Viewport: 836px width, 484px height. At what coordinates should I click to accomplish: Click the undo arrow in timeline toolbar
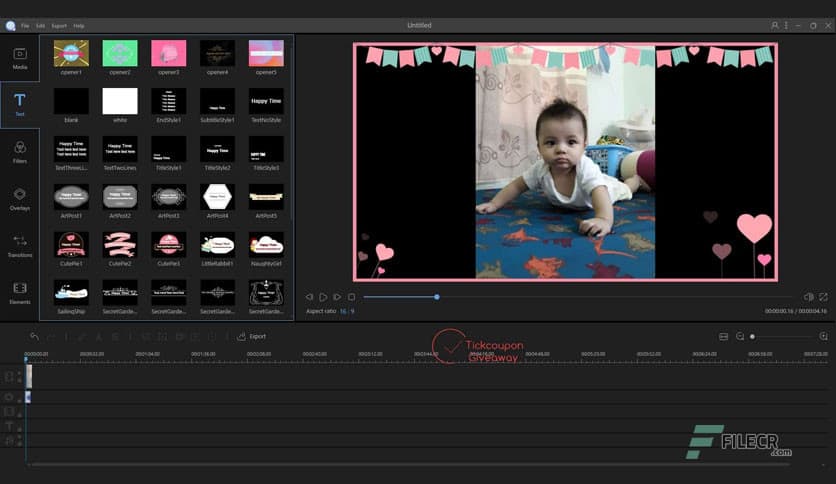click(34, 337)
